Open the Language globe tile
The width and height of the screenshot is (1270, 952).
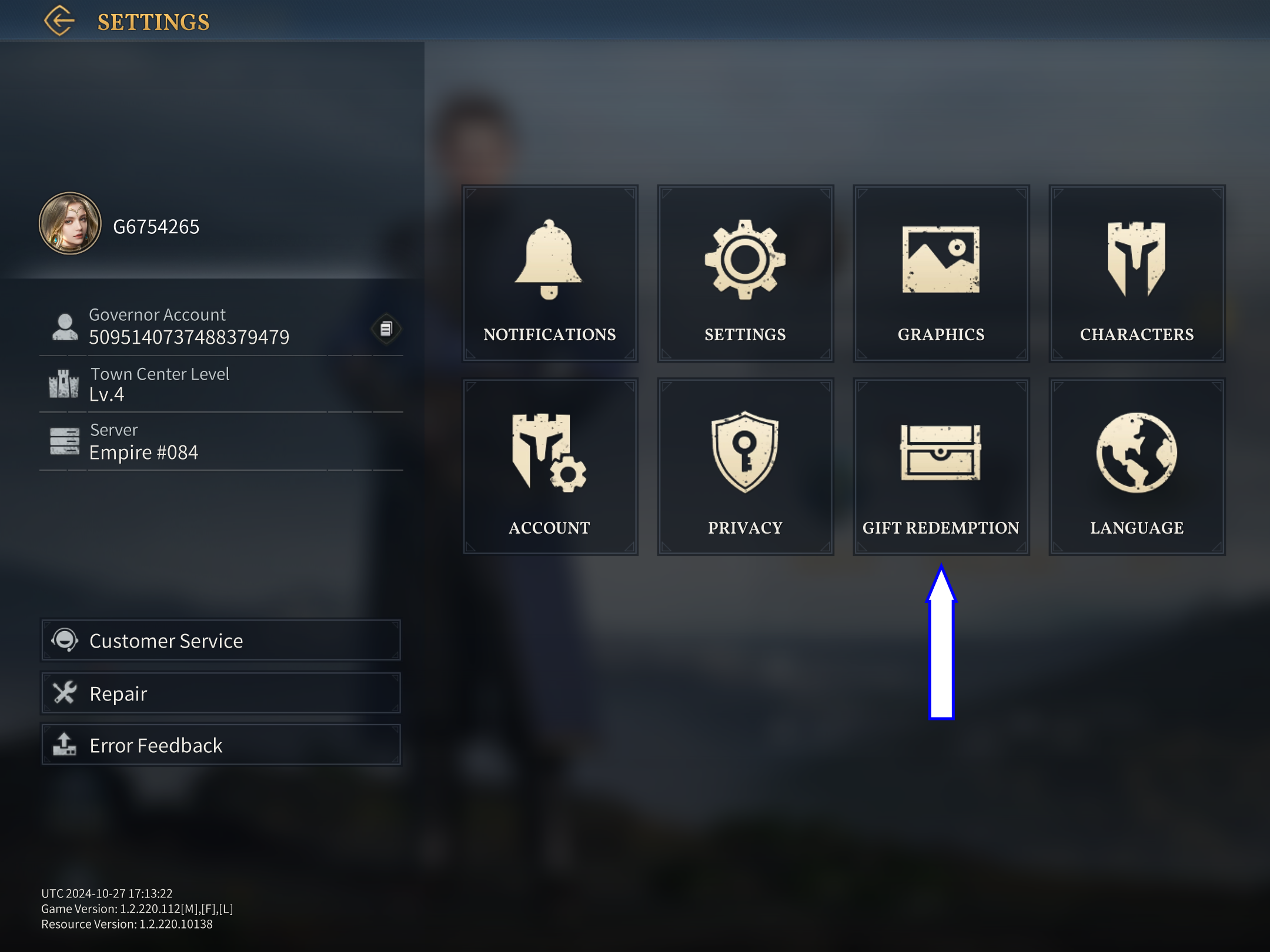[x=1137, y=467]
